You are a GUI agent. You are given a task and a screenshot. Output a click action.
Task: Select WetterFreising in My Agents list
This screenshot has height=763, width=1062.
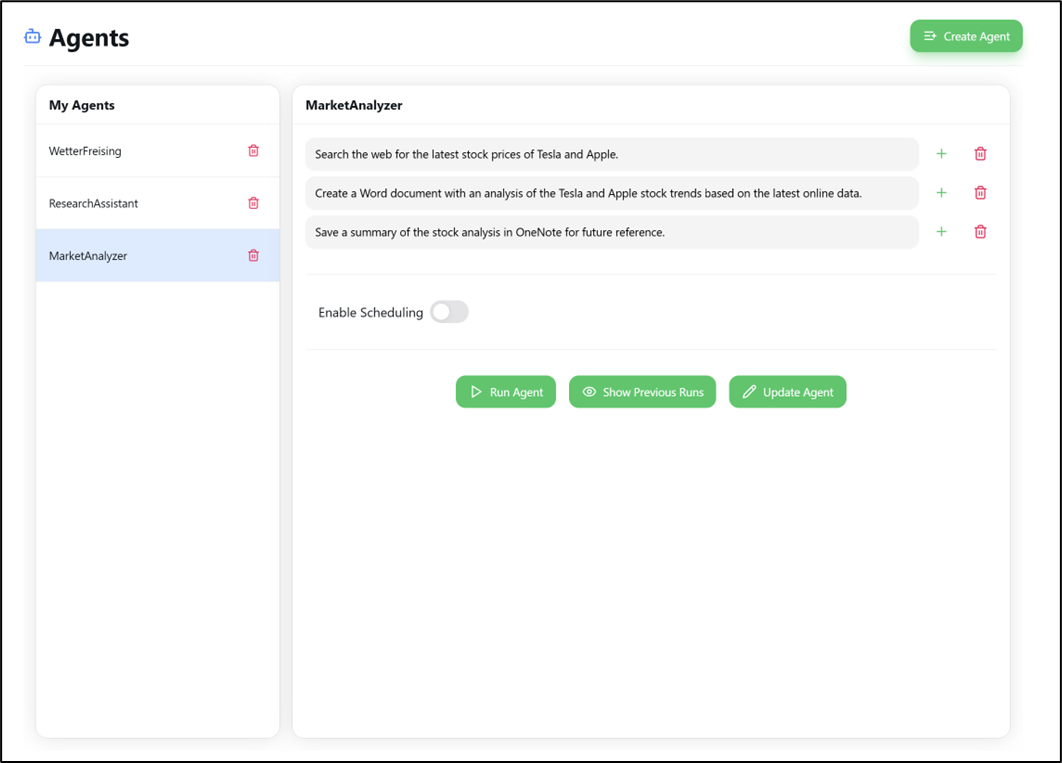(x=85, y=151)
